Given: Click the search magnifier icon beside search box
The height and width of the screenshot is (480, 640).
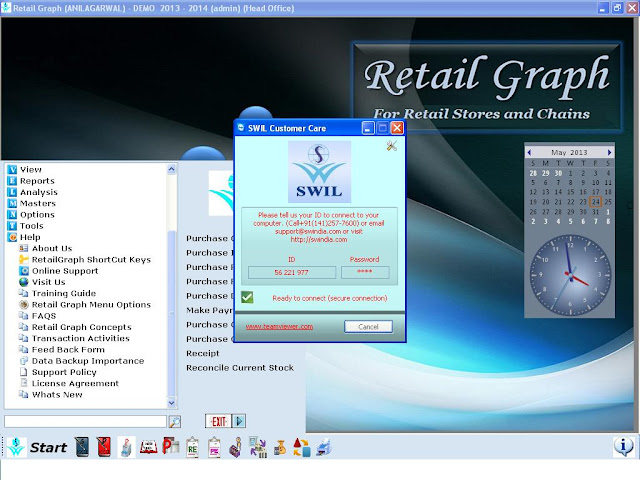Looking at the screenshot, I should 175,422.
